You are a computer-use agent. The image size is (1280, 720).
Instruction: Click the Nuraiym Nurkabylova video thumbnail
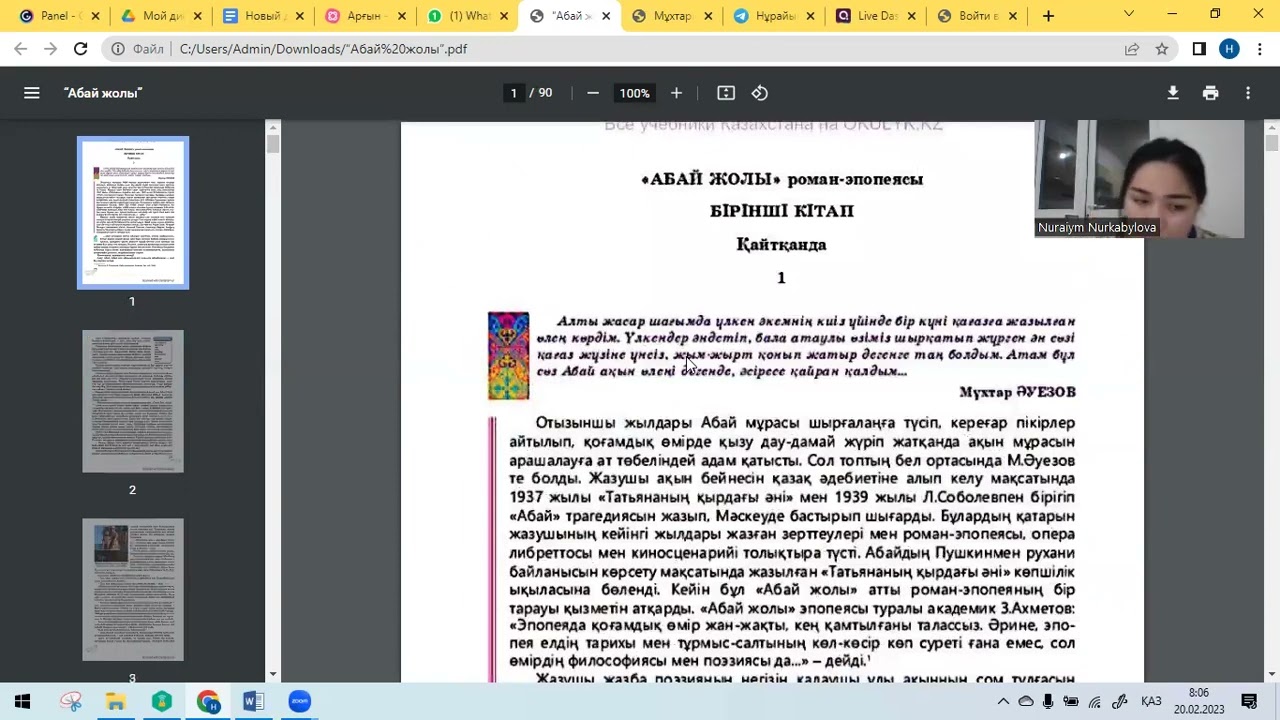(1140, 179)
